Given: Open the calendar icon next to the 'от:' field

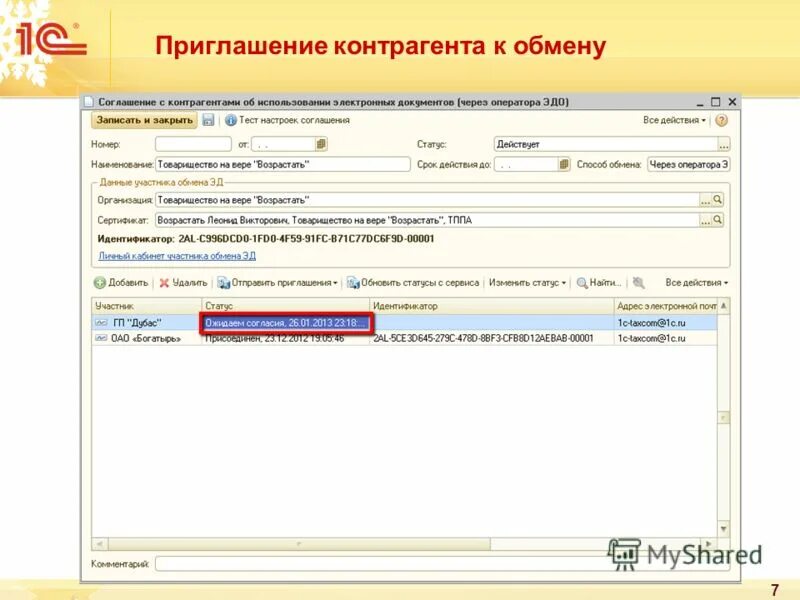Looking at the screenshot, I should click(321, 145).
